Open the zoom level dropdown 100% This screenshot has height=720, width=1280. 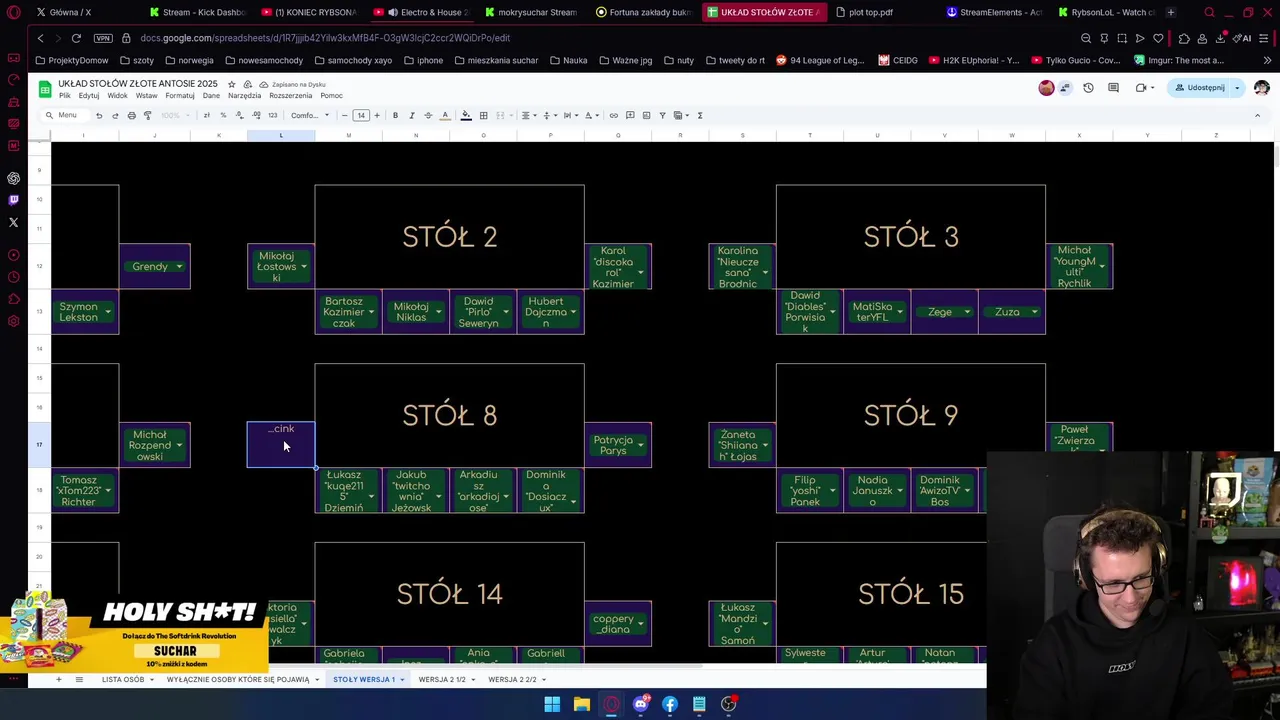pyautogui.click(x=175, y=115)
